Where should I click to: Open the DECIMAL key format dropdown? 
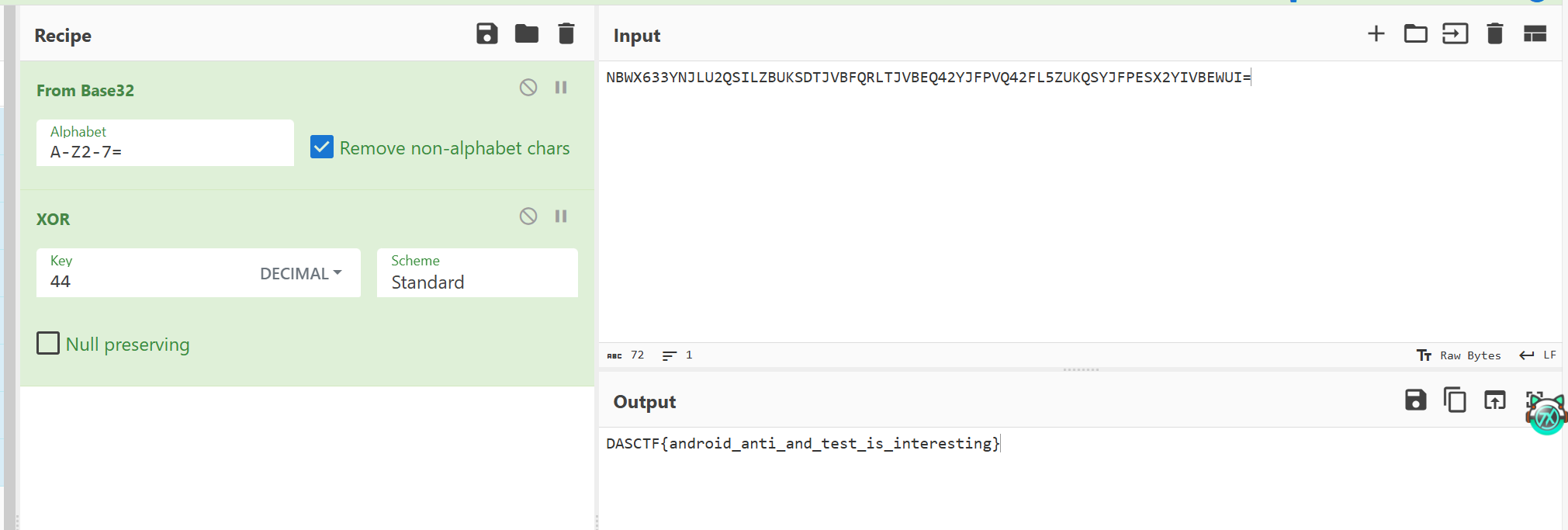[x=301, y=273]
